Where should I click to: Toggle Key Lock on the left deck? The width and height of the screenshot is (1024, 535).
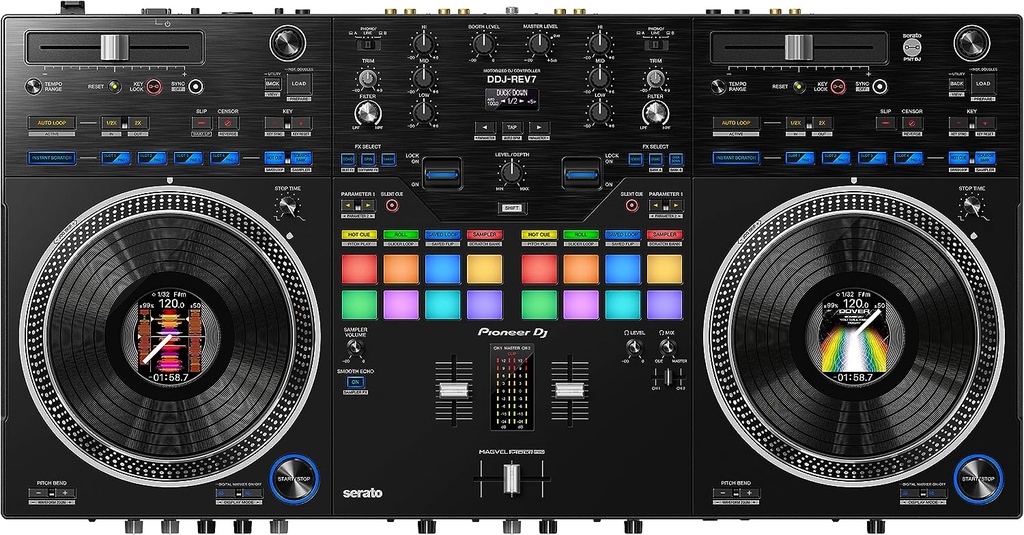click(154, 86)
